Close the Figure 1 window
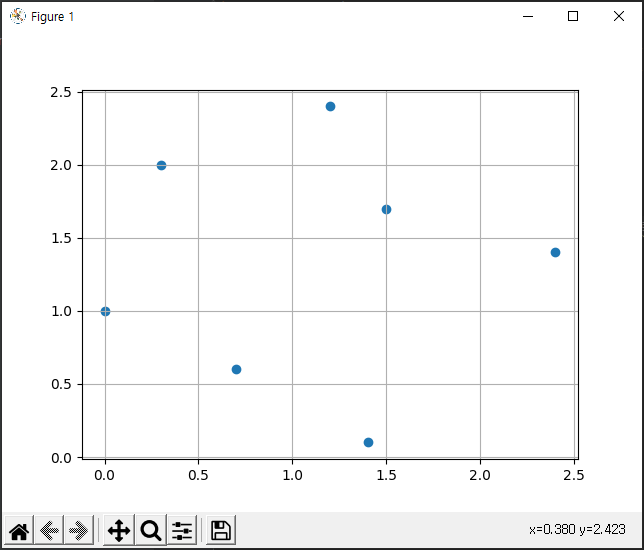The image size is (644, 550). coord(619,16)
